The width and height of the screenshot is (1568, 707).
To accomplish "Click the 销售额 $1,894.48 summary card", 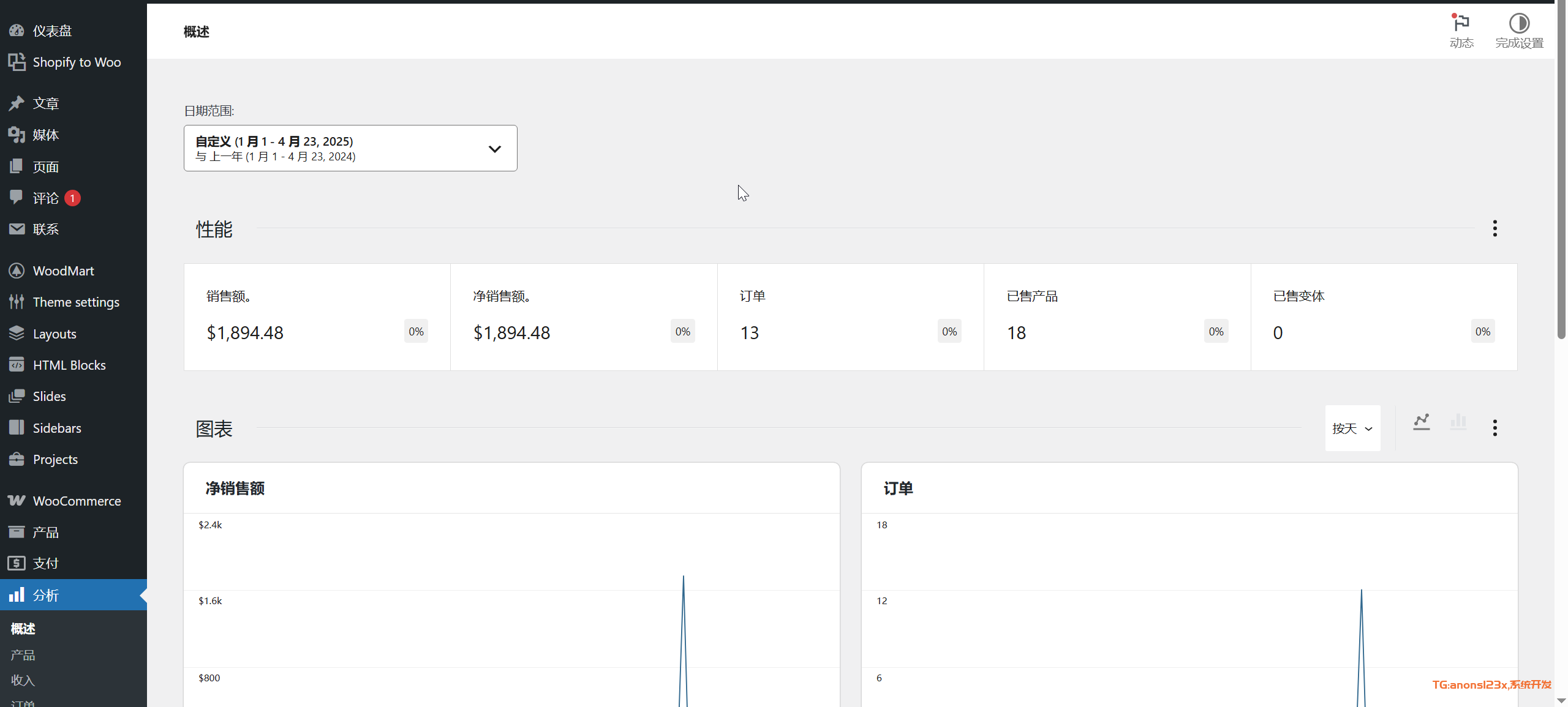I will (317, 317).
